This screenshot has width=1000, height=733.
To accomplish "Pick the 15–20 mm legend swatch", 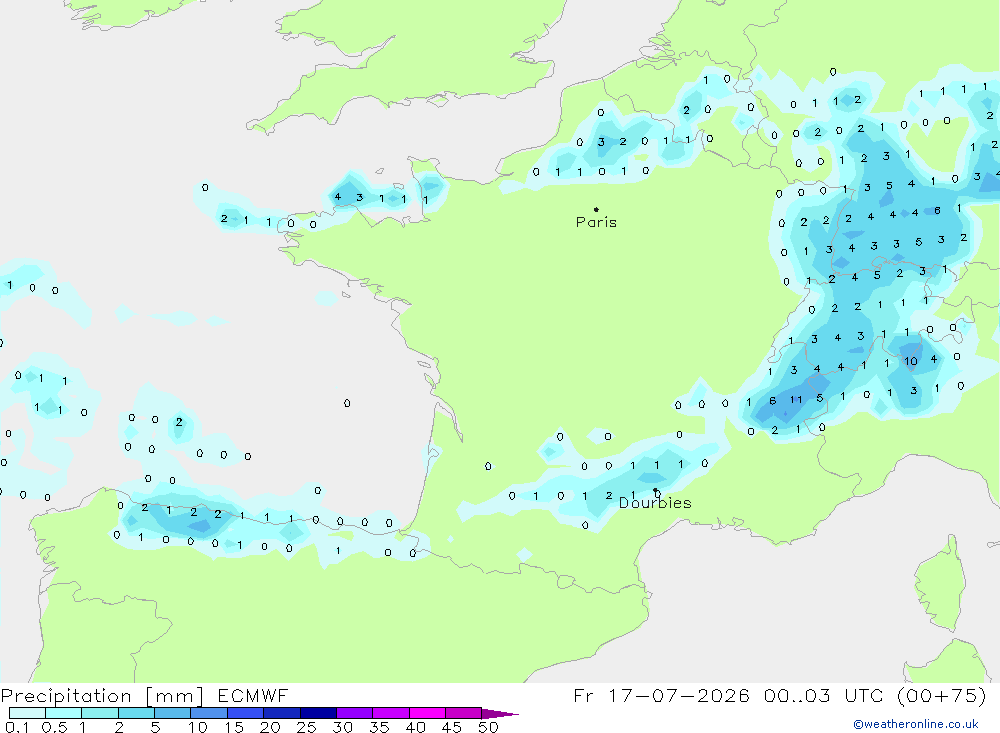I will pyautogui.click(x=246, y=713).
